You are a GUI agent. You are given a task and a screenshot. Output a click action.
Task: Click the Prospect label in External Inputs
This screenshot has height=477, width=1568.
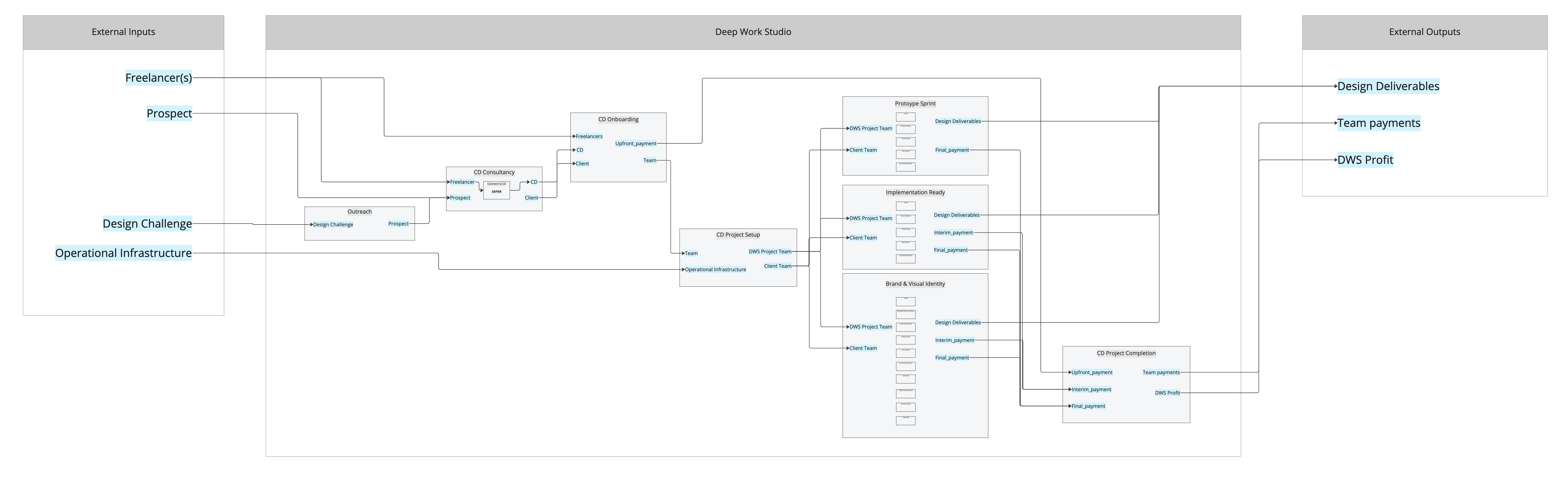coord(169,114)
